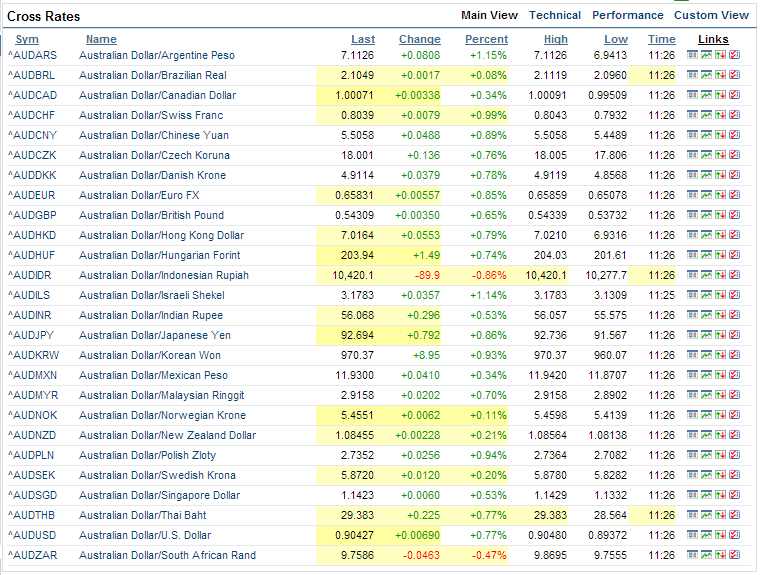Switch to the Technical view tab
The image size is (760, 575).
point(554,15)
